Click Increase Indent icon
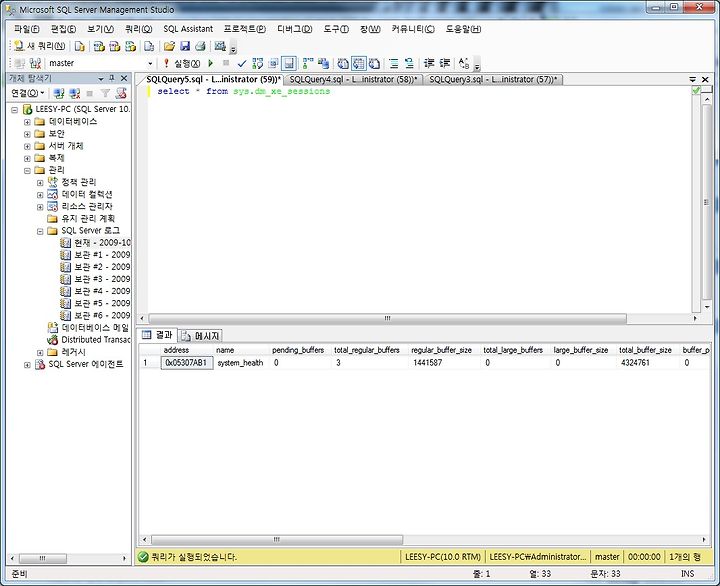Screen dimensions: 720x586 point(444,63)
